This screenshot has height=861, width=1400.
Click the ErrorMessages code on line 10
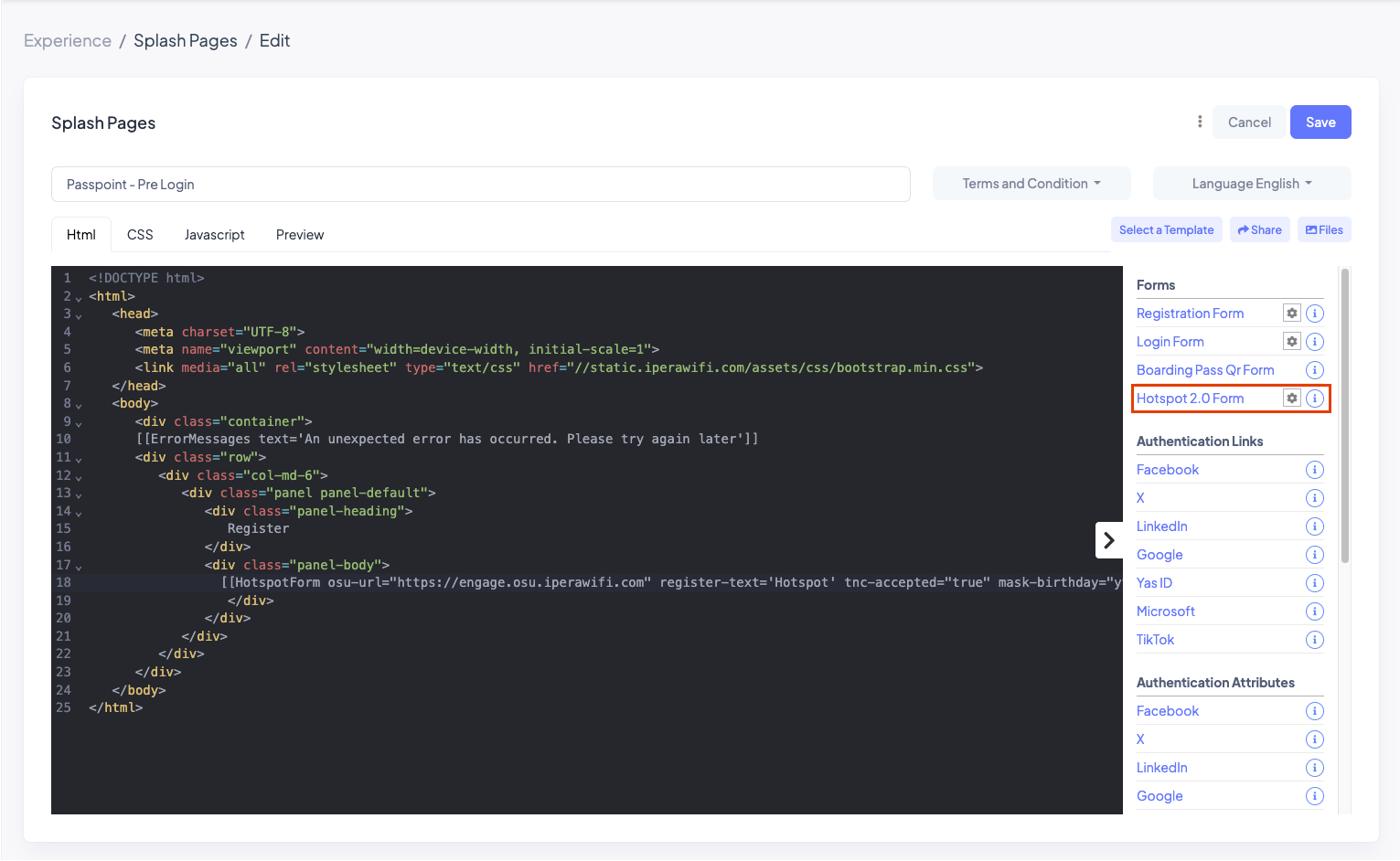pyautogui.click(x=447, y=439)
